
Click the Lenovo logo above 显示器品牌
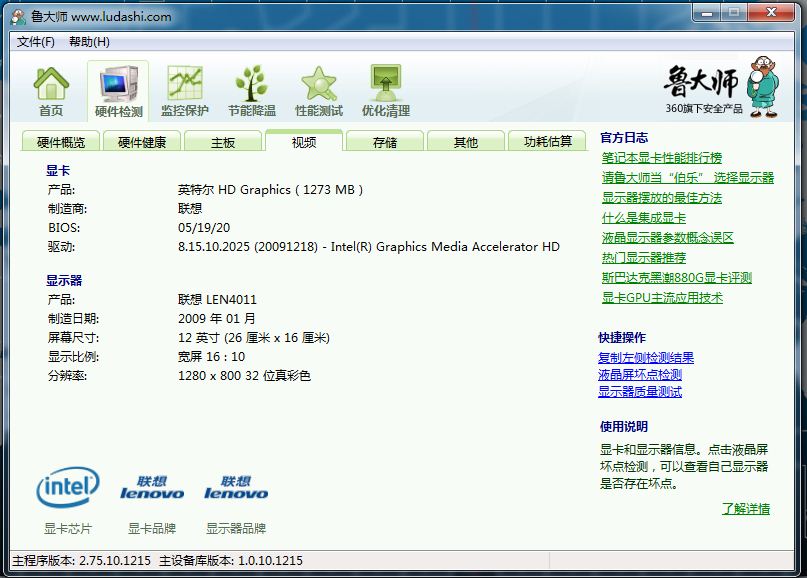pyautogui.click(x=236, y=487)
